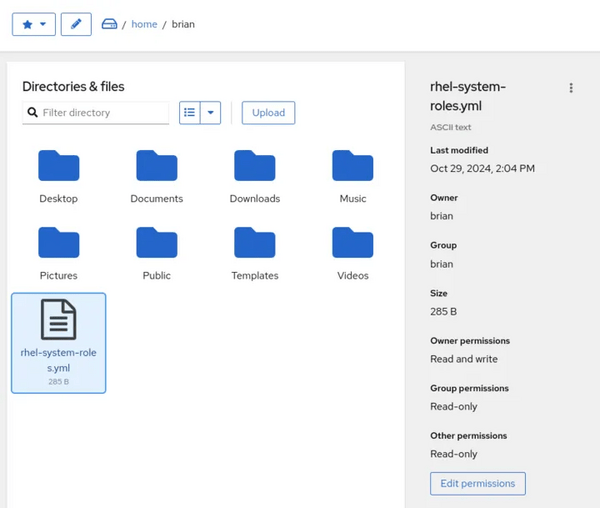
Task: Open the Videos folder icon
Action: click(x=352, y=243)
